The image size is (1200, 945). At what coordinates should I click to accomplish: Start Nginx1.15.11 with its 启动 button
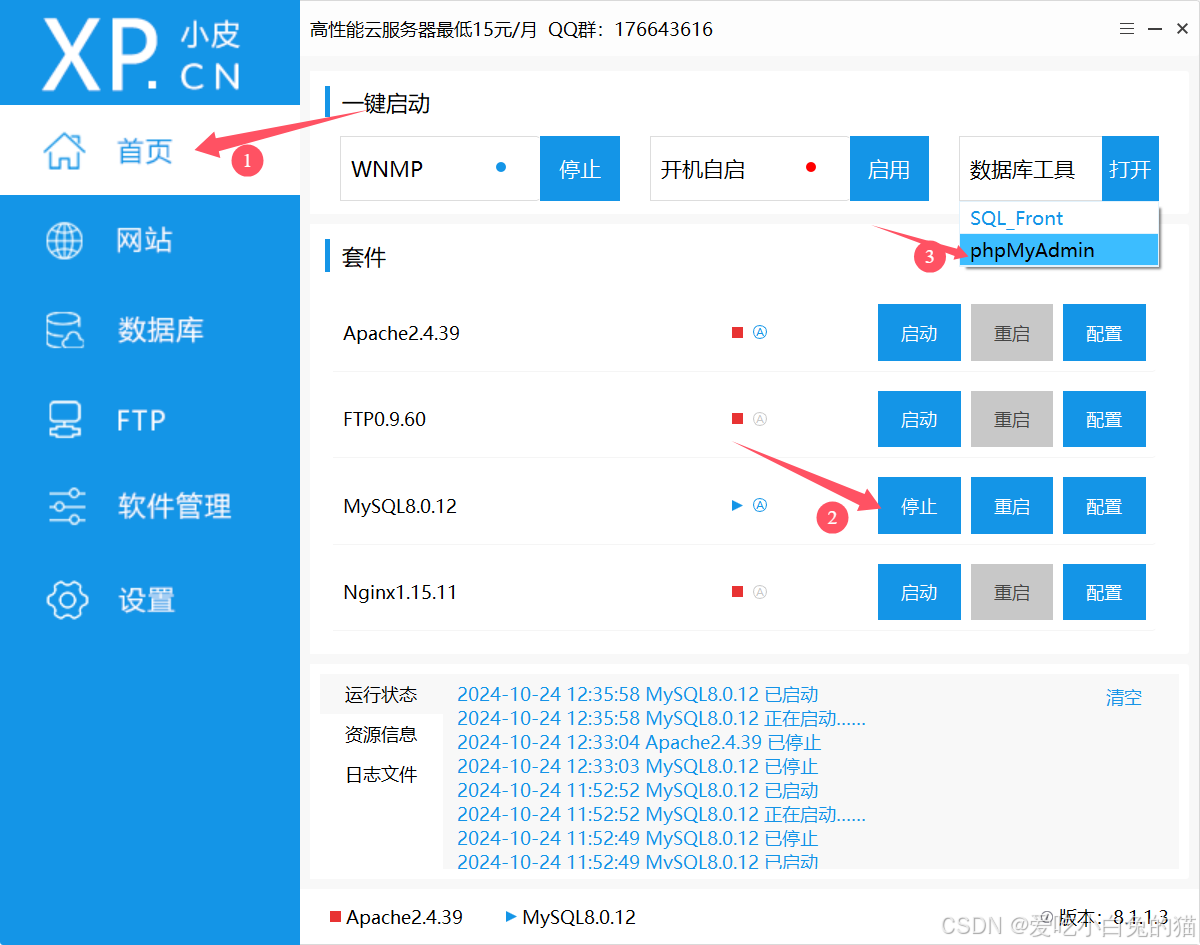click(x=919, y=592)
